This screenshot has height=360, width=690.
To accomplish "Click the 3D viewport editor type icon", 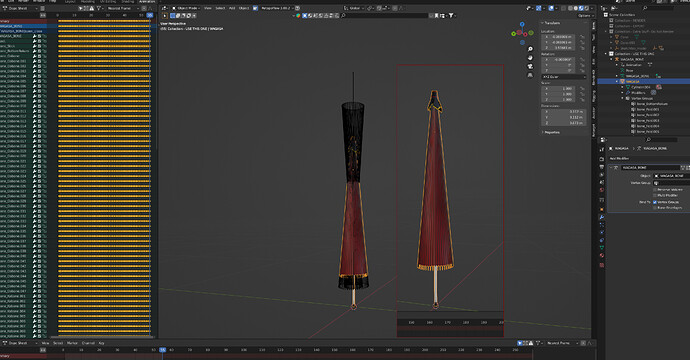I will tap(165, 8).
